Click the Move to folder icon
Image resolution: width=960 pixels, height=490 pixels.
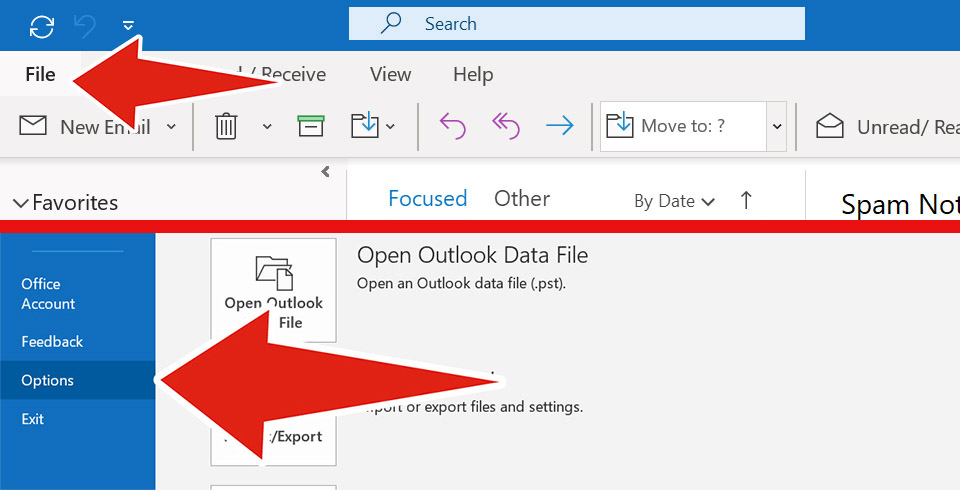[x=365, y=125]
